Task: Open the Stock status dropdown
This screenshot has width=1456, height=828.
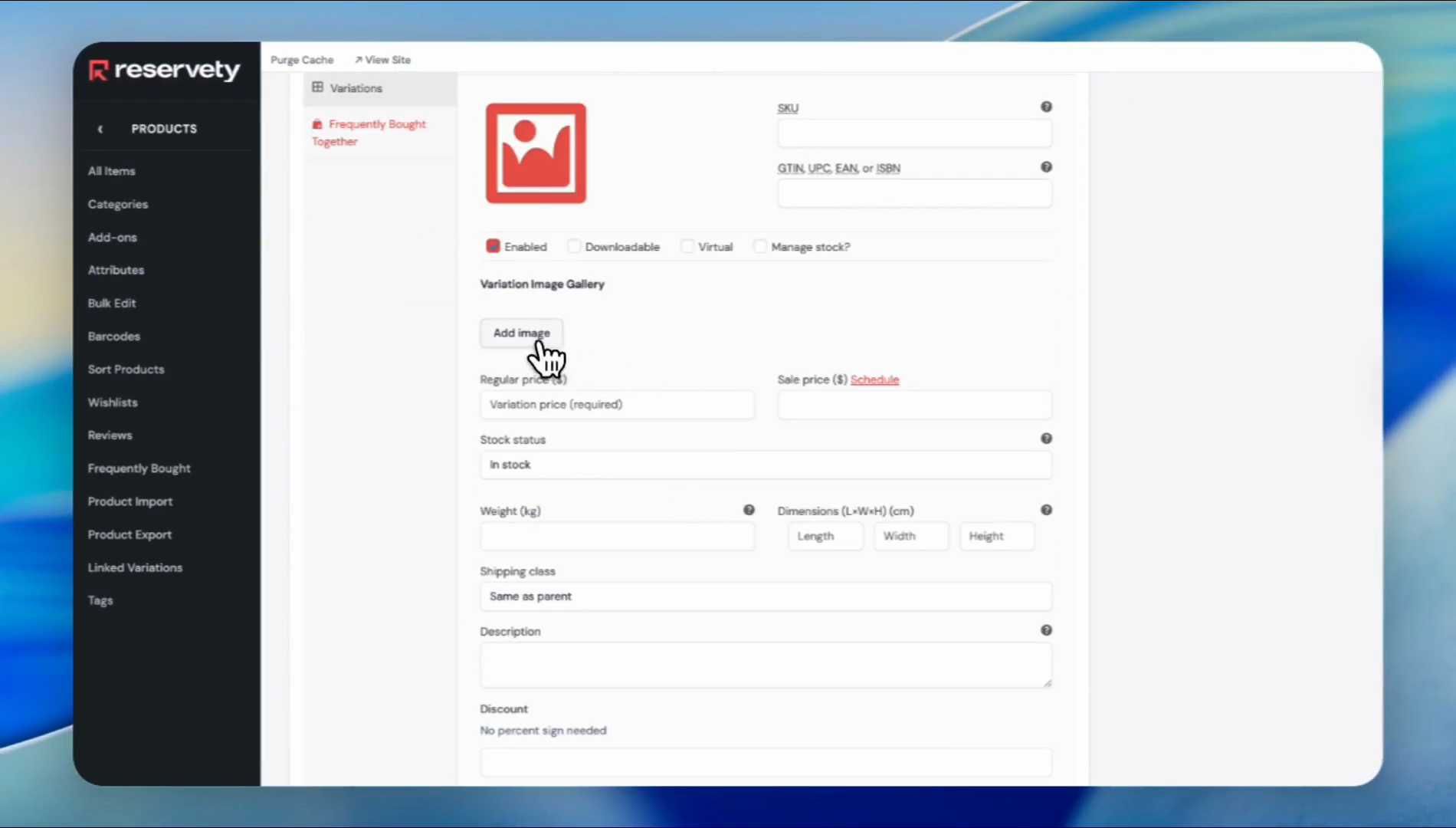Action: pyautogui.click(x=765, y=465)
